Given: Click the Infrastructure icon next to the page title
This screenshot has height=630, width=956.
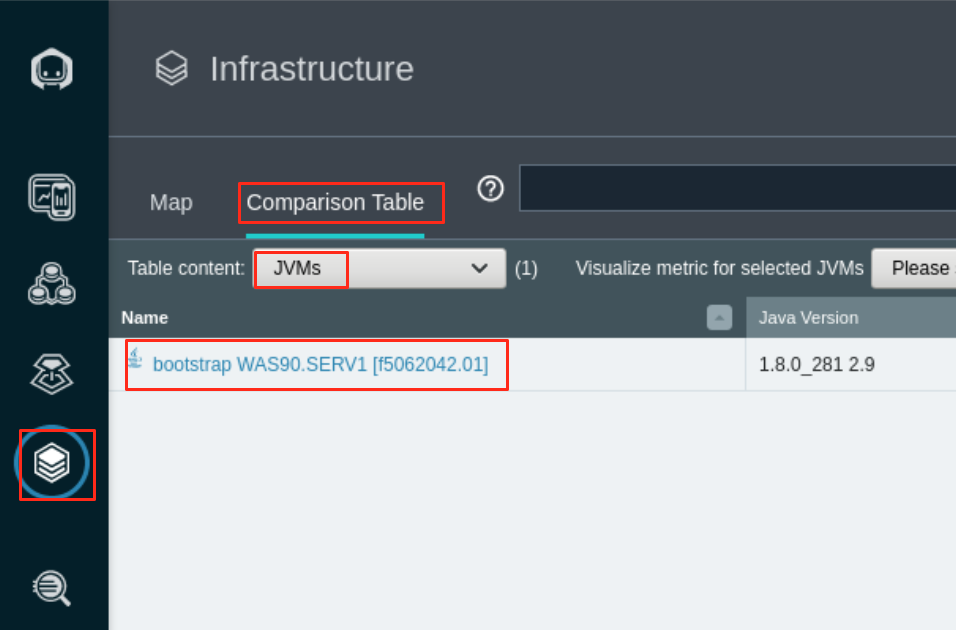Looking at the screenshot, I should (170, 68).
